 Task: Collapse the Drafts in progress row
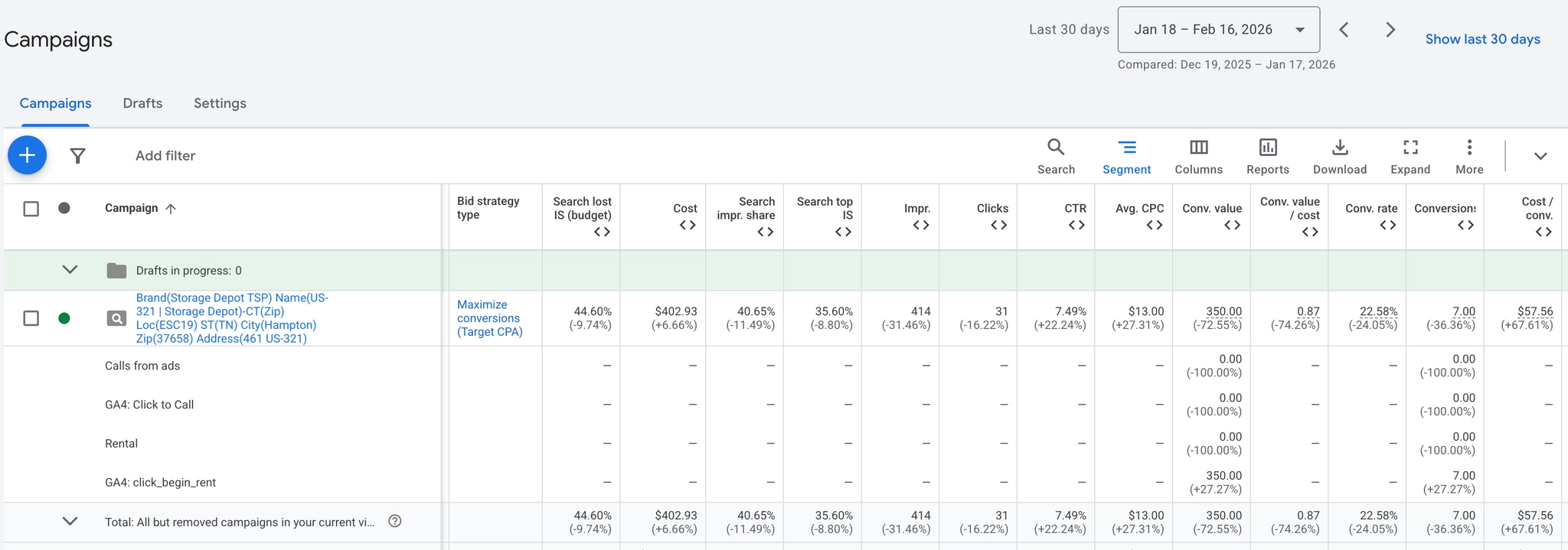click(70, 269)
